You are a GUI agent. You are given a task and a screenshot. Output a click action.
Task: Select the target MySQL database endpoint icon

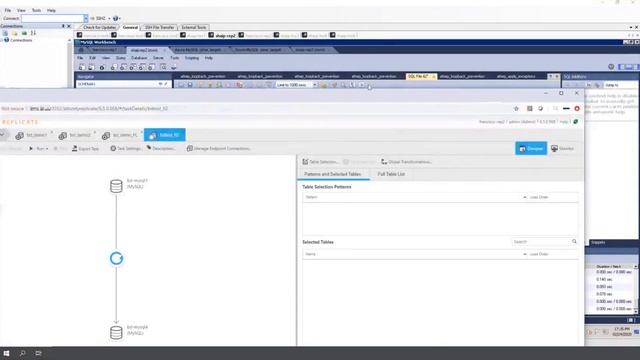click(116, 333)
